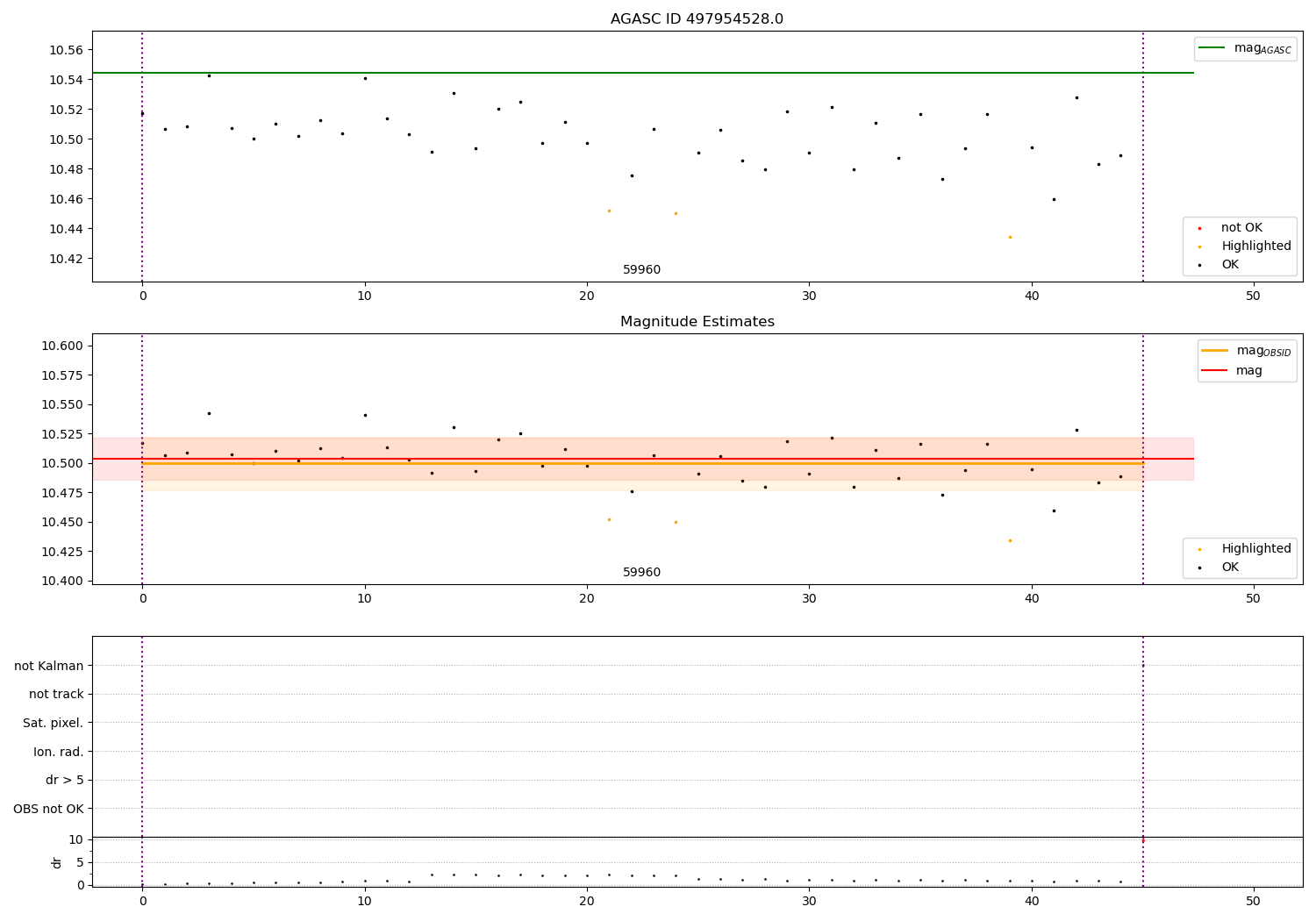Viewport: 1316px width, 921px height.
Task: Click the mag AGASC legend entry in top plot
Action: click(x=1245, y=48)
